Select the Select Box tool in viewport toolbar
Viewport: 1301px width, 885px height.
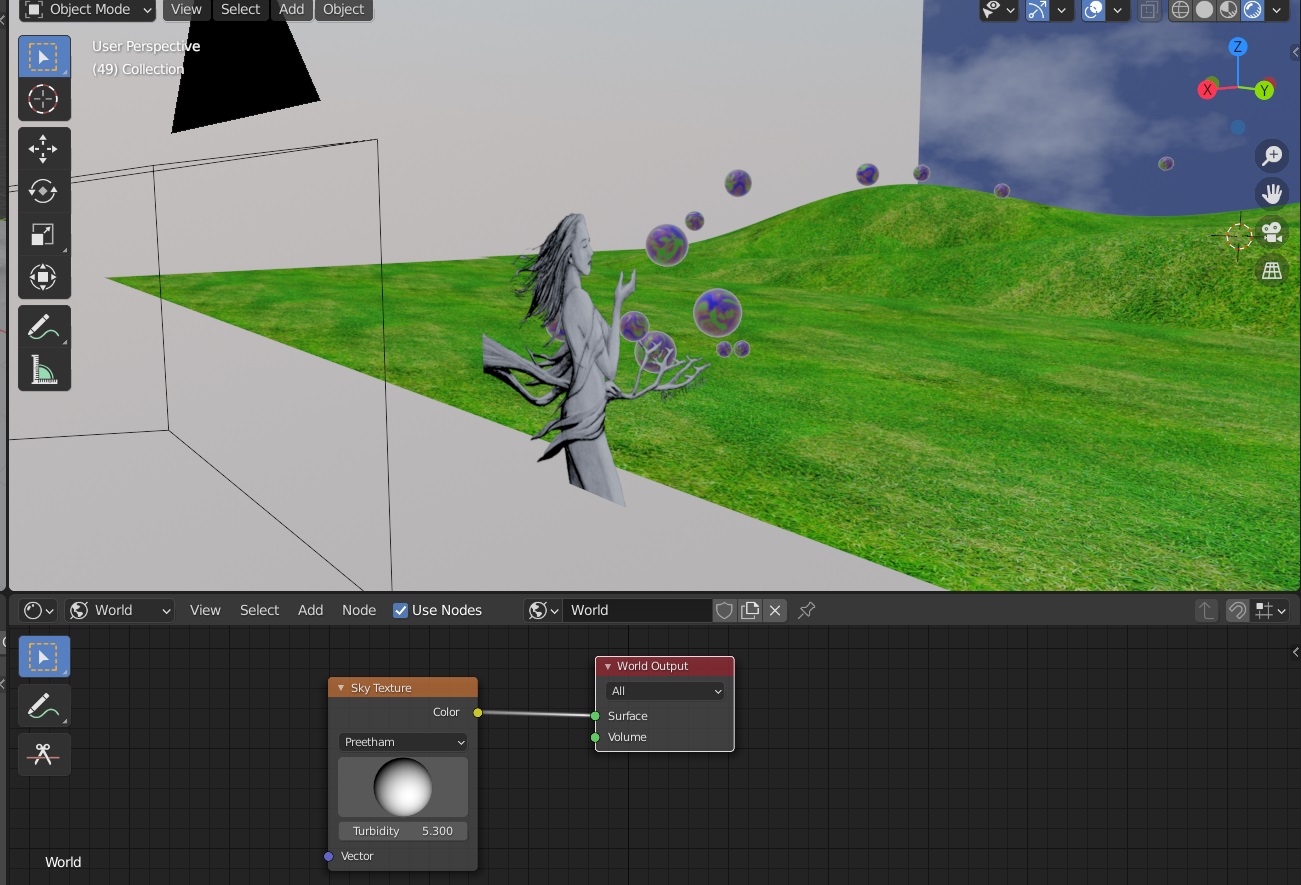pos(44,57)
